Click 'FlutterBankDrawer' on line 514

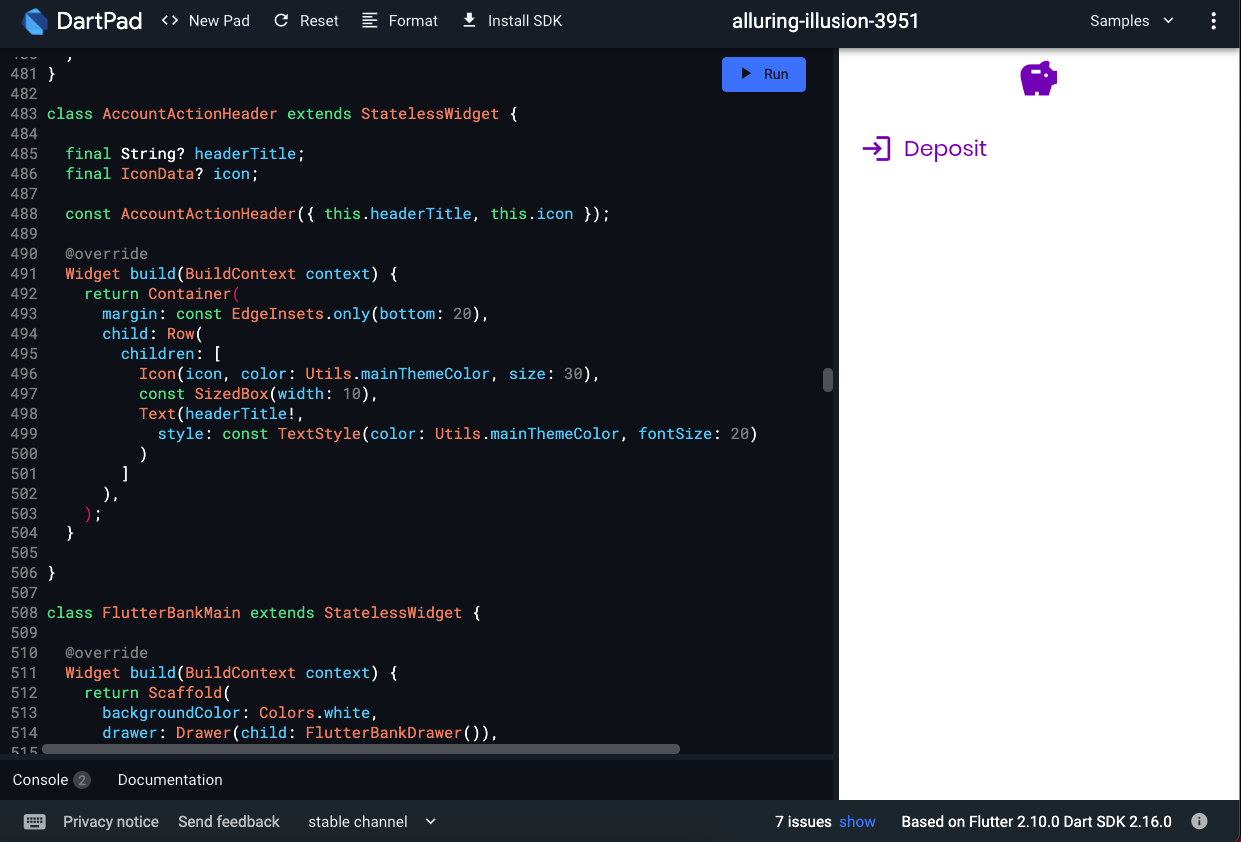click(384, 733)
